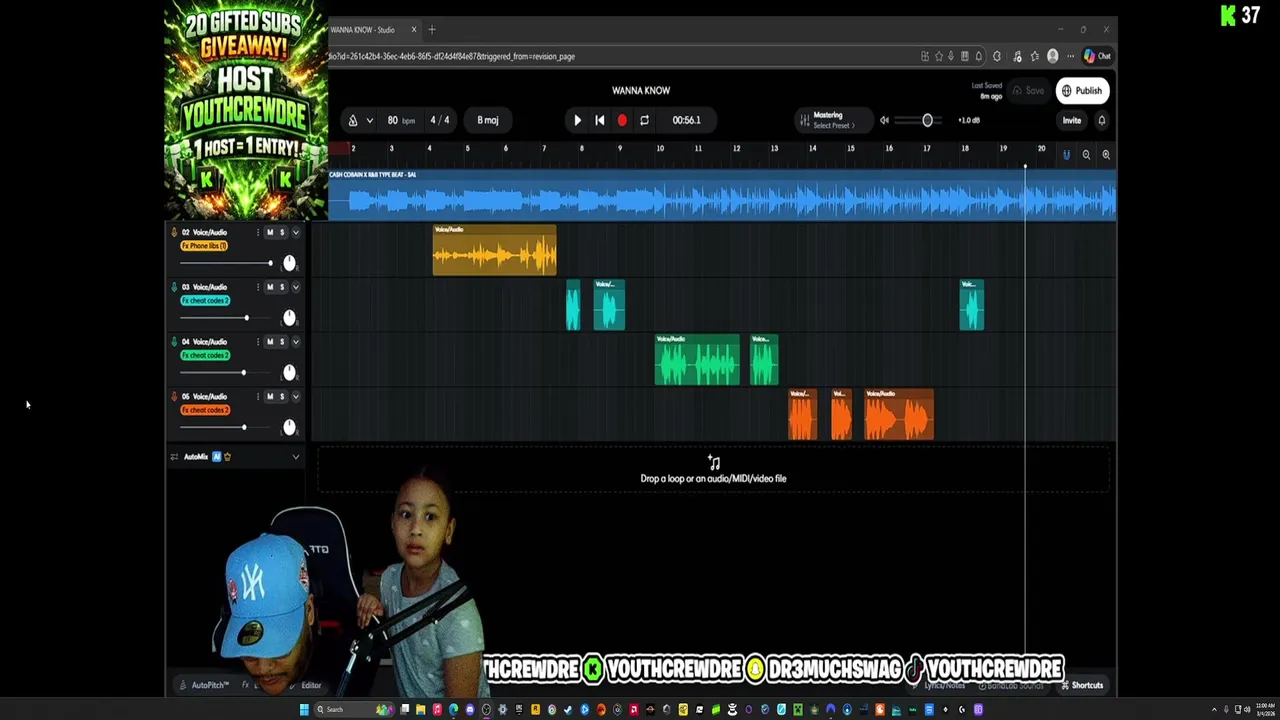
Task: Open track 04 three-dot menu
Action: tap(257, 342)
